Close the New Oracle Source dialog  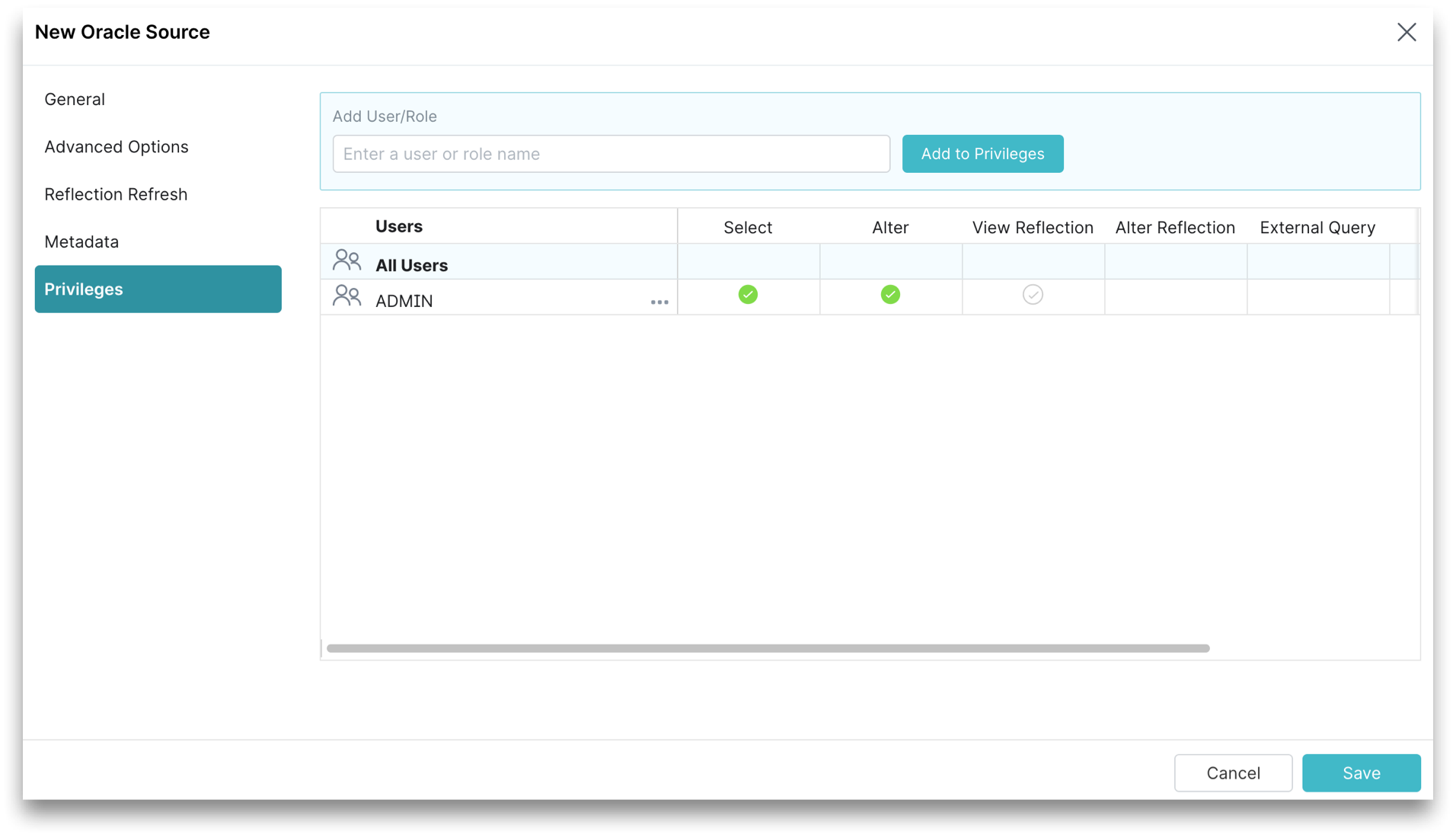[x=1407, y=32]
